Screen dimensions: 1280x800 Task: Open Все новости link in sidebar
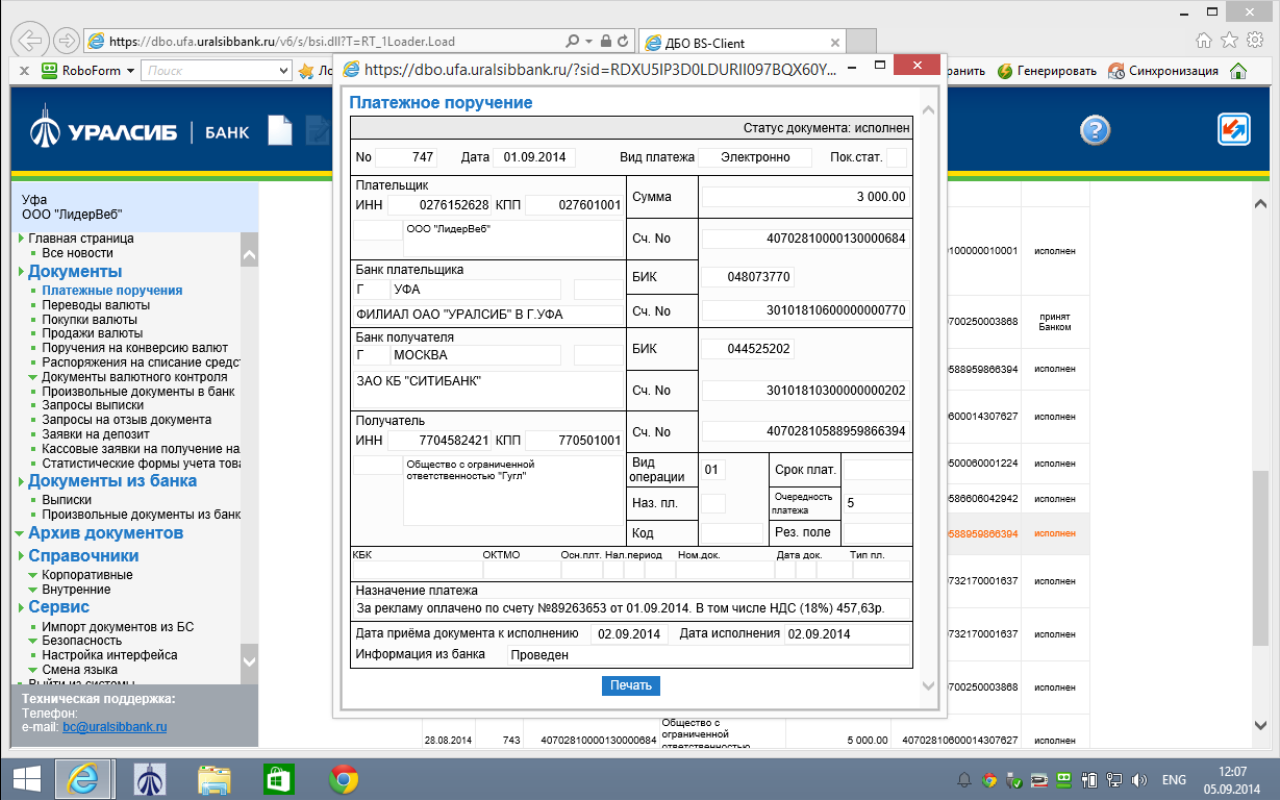[x=77, y=254]
